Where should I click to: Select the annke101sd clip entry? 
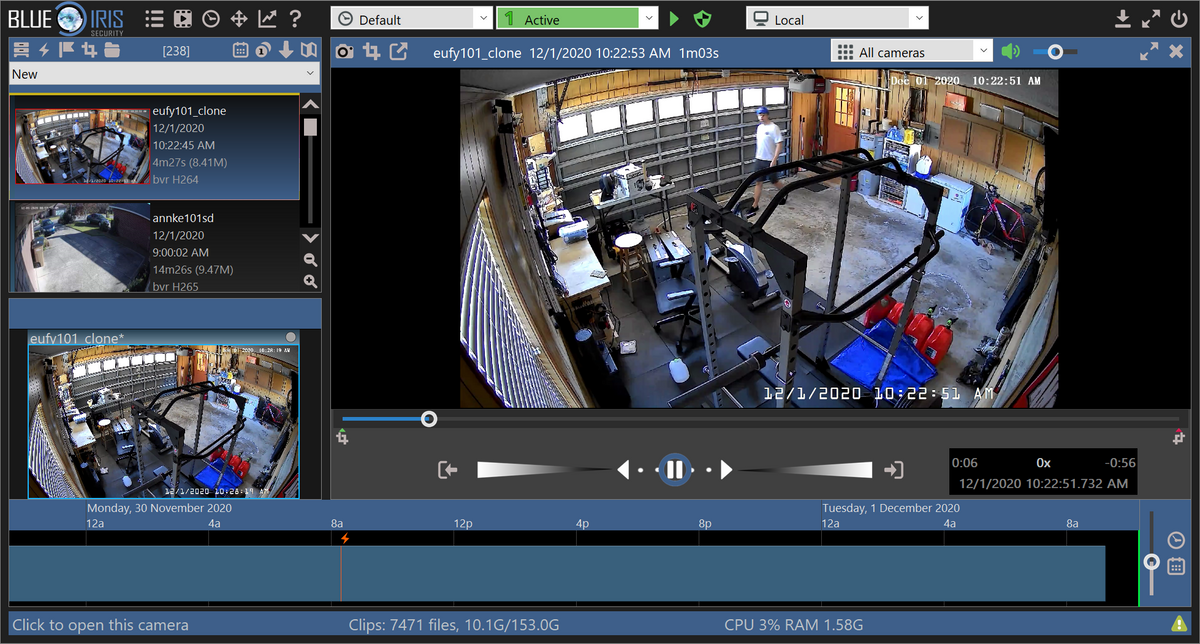pyautogui.click(x=155, y=247)
